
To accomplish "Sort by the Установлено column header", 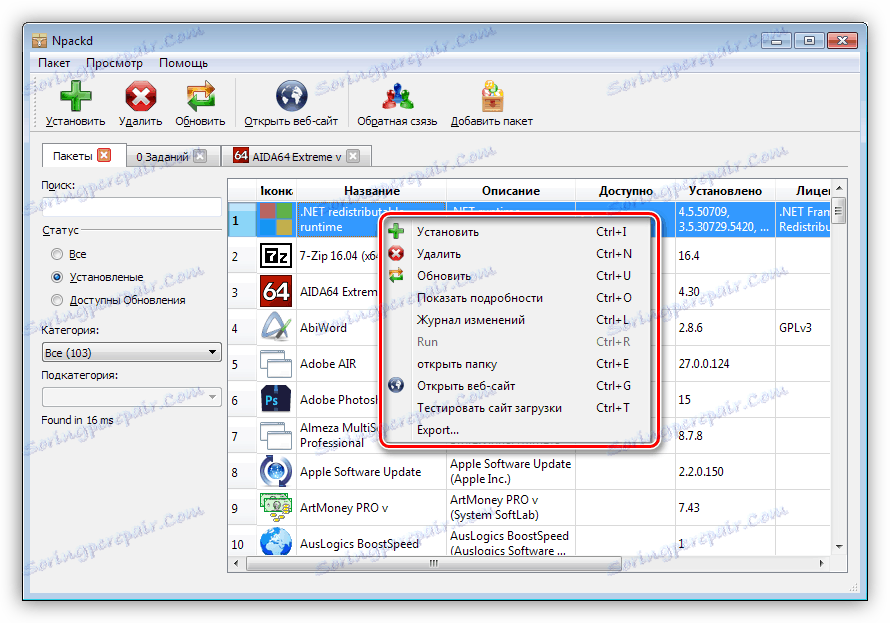I will pyautogui.click(x=725, y=191).
